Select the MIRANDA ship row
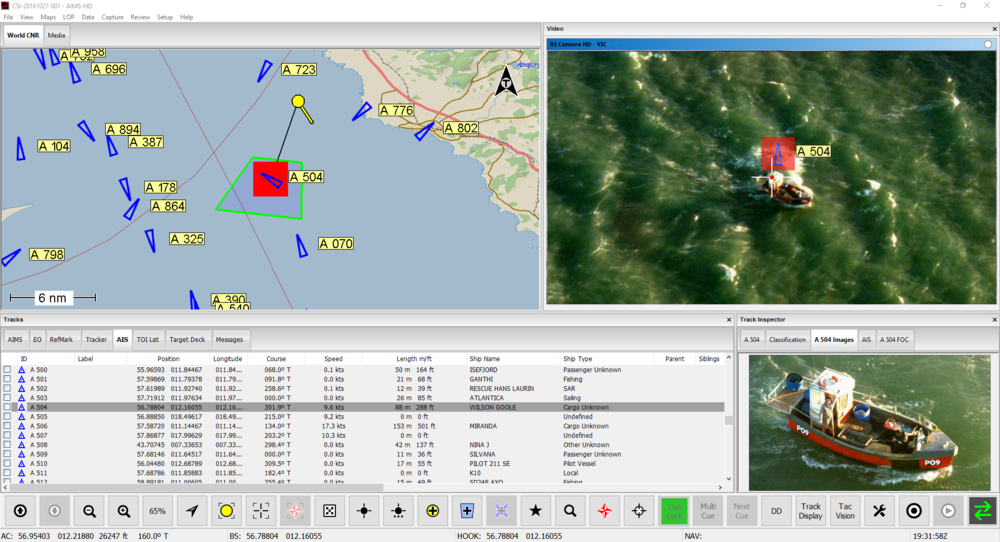The width and height of the screenshot is (1000, 542). click(x=363, y=426)
